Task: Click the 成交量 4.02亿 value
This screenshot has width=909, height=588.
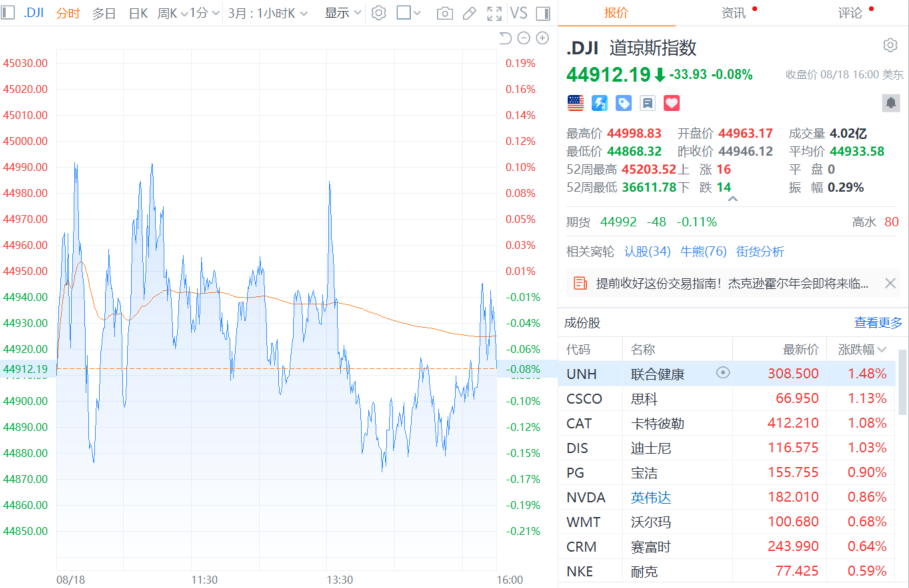Action: pyautogui.click(x=848, y=133)
